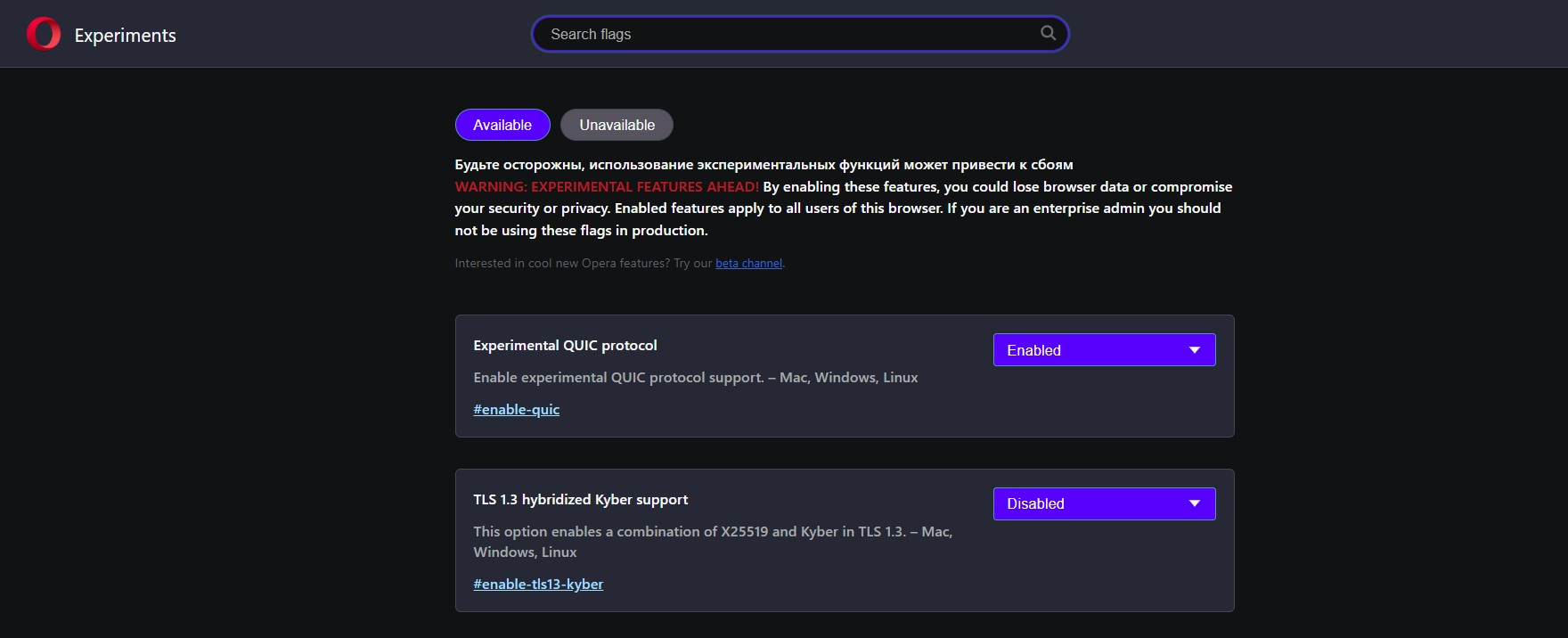The image size is (1568, 638).
Task: Focus the Search flags input field
Action: pyautogui.click(x=784, y=34)
